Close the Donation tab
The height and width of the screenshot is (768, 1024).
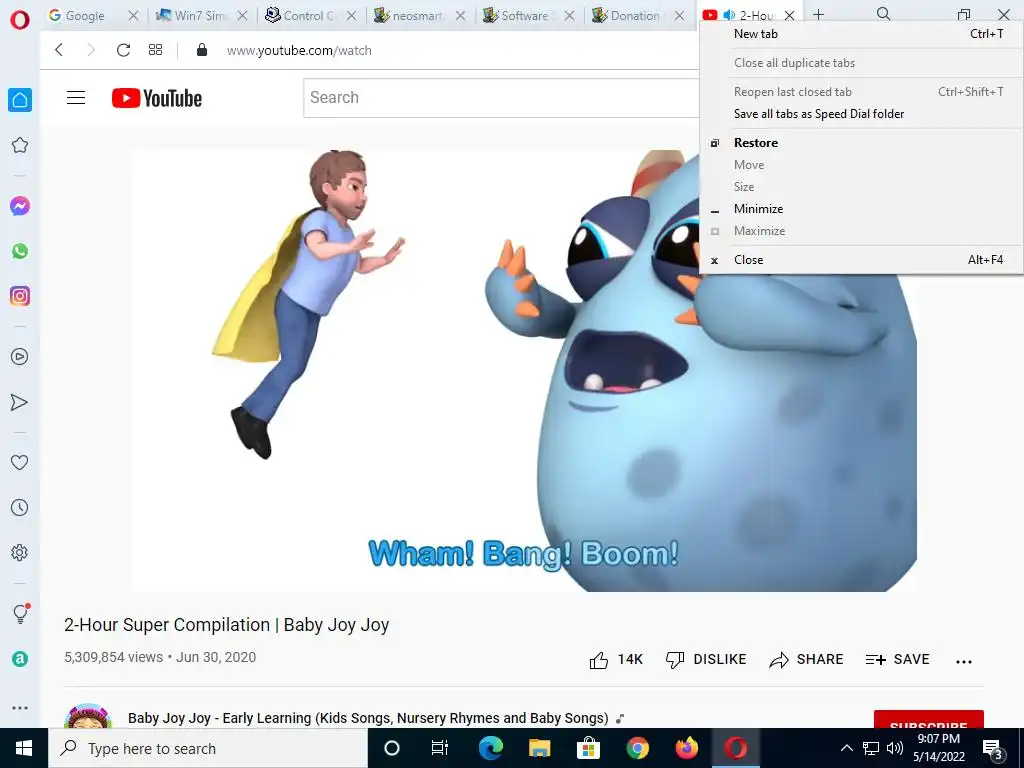coord(679,16)
